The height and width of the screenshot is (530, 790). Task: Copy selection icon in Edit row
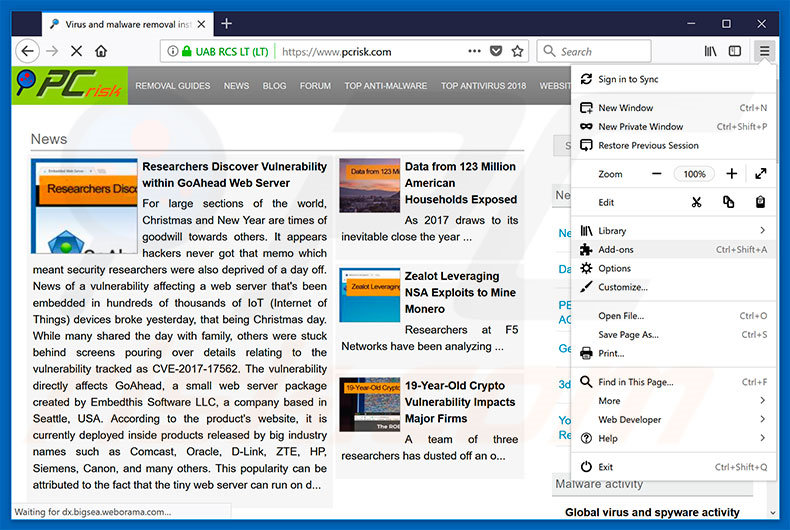tap(729, 202)
